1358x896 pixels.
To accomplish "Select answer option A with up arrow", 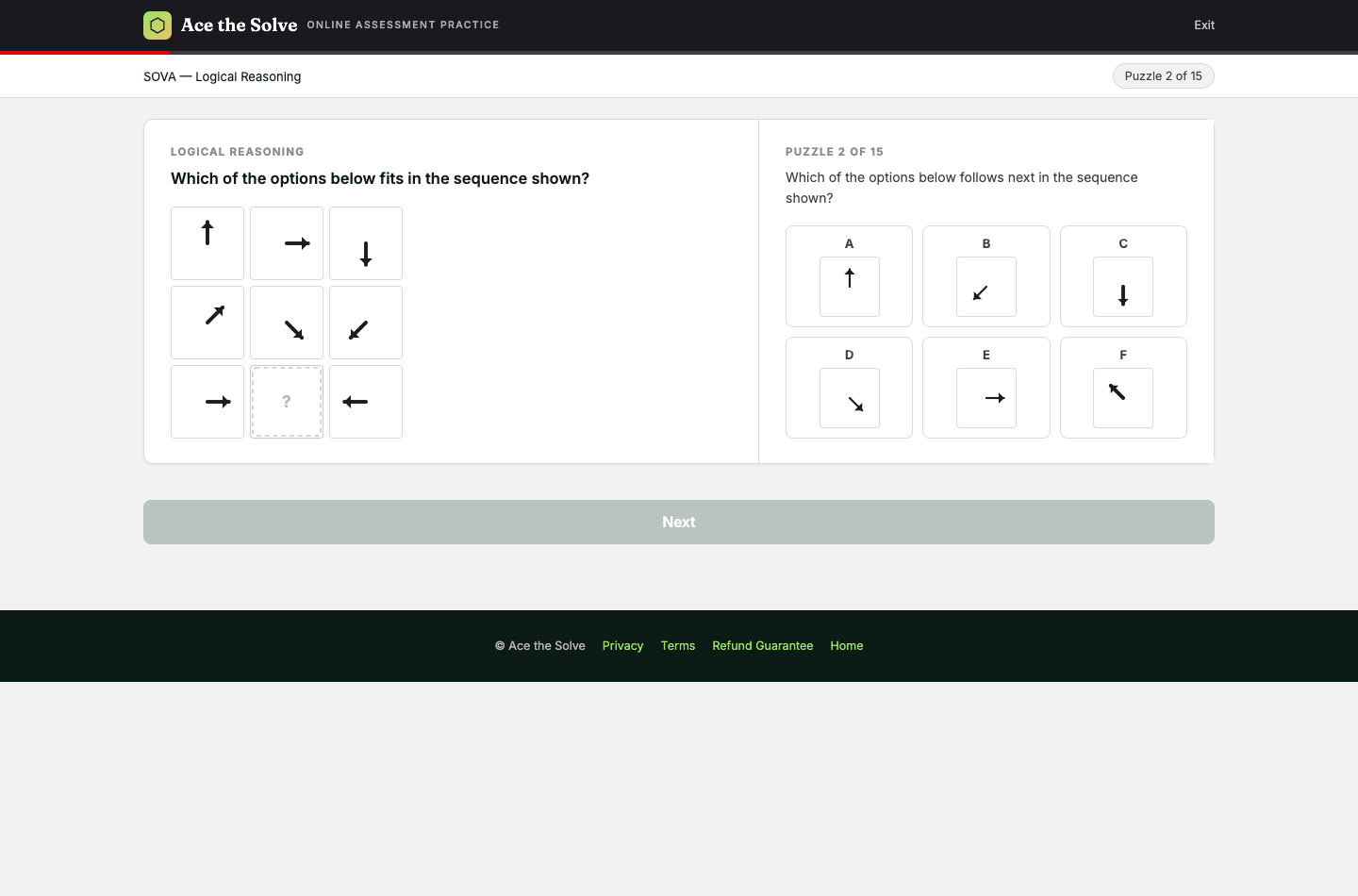I will (x=849, y=276).
